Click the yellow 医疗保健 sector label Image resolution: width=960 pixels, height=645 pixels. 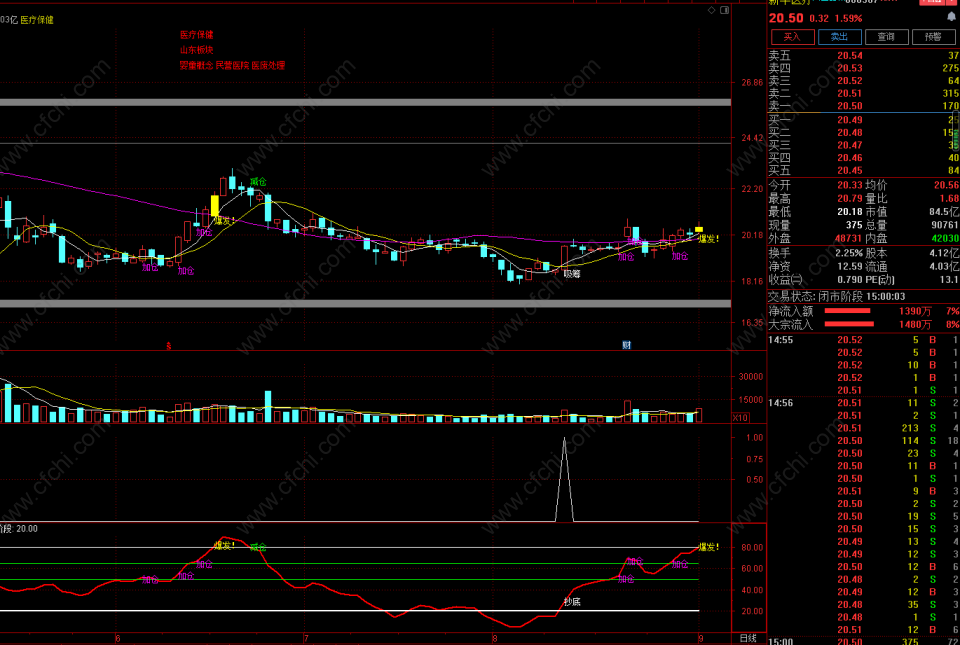(x=37, y=20)
